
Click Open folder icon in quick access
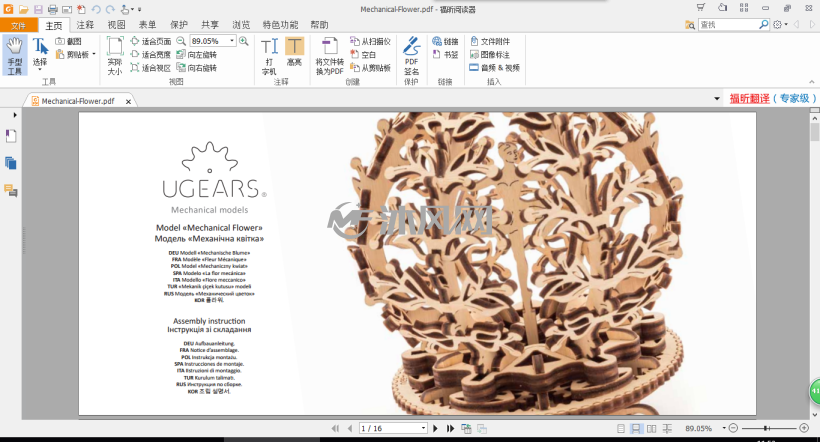(x=24, y=9)
